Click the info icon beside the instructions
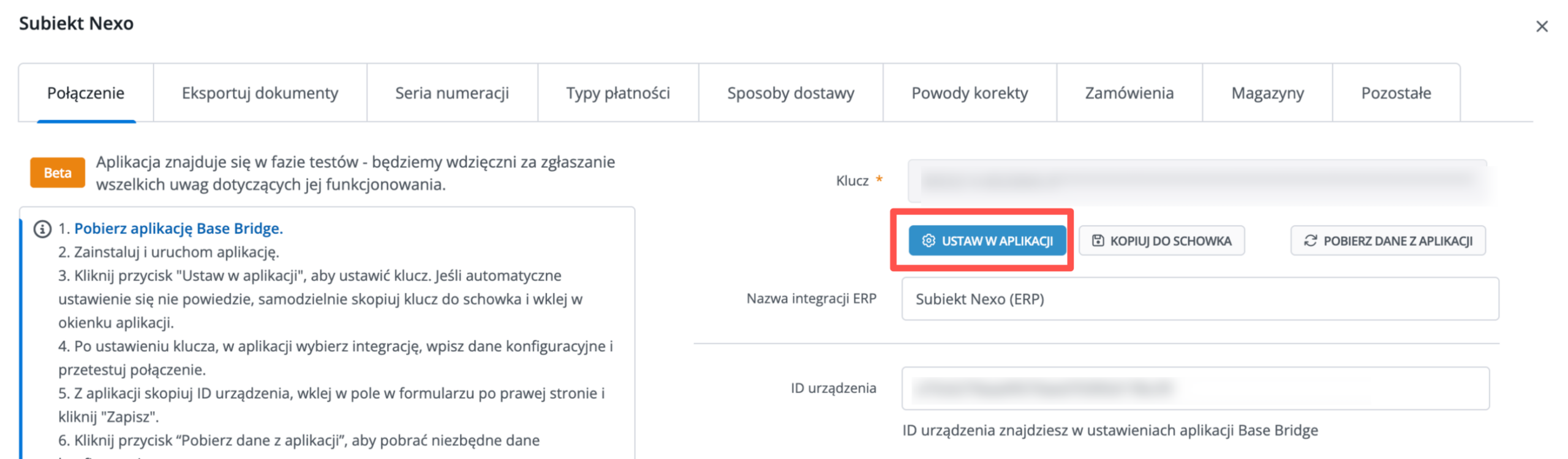 (x=42, y=229)
